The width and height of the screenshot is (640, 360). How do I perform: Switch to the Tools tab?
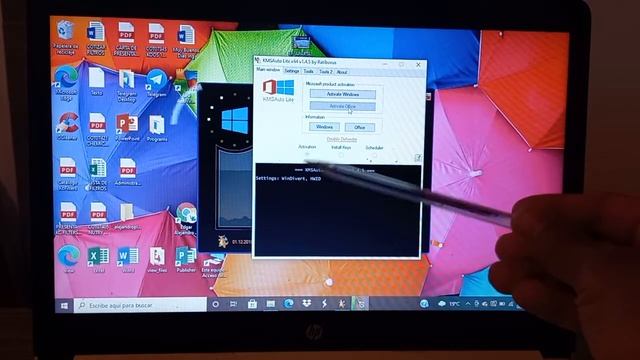(x=309, y=71)
